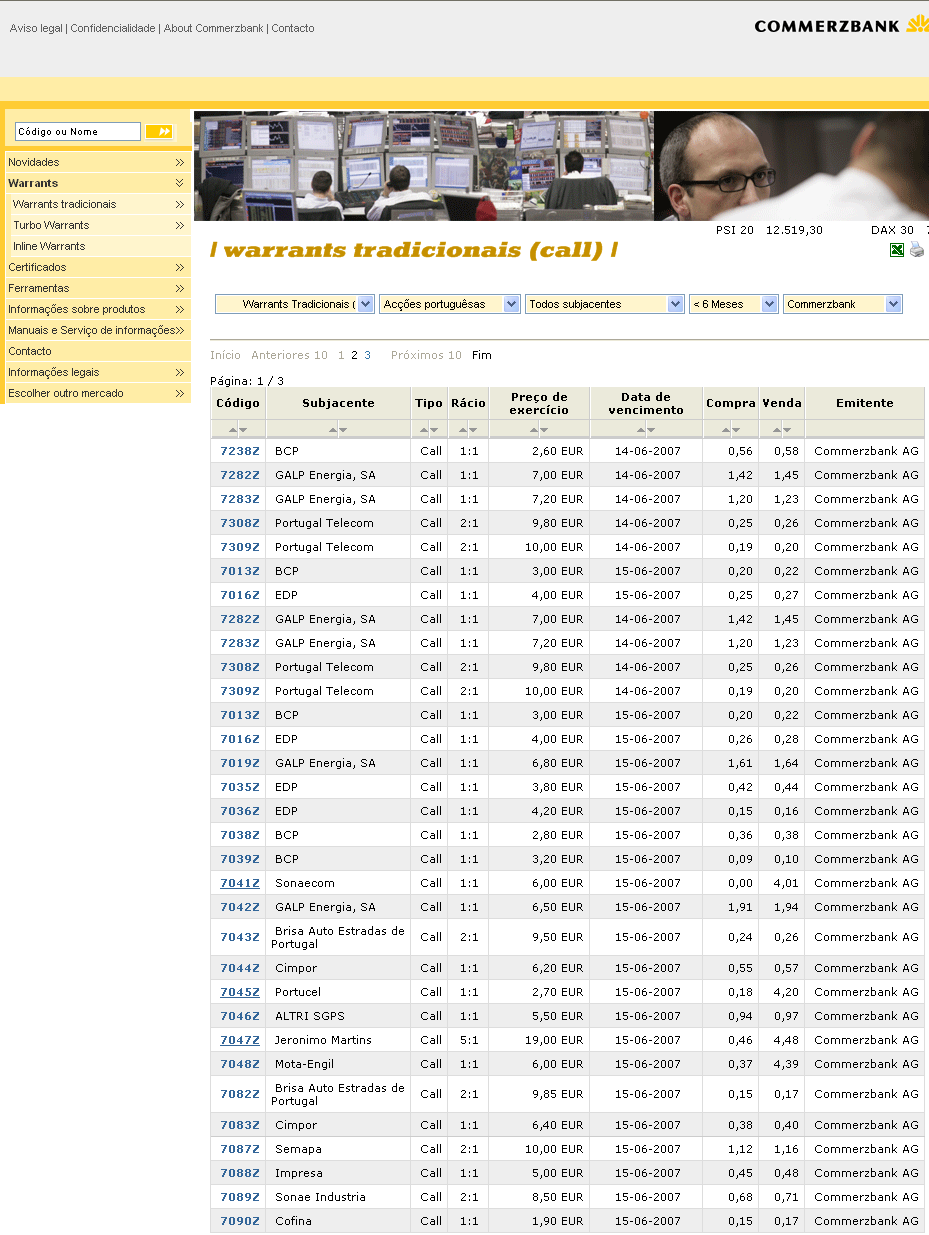Sort Rácio column descending arrow

coord(473,429)
